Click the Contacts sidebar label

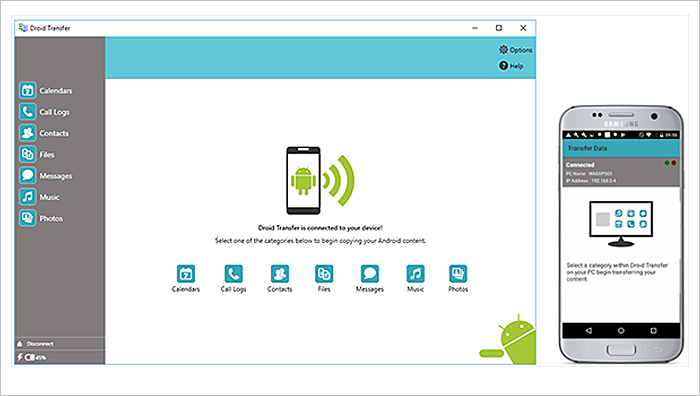point(54,133)
